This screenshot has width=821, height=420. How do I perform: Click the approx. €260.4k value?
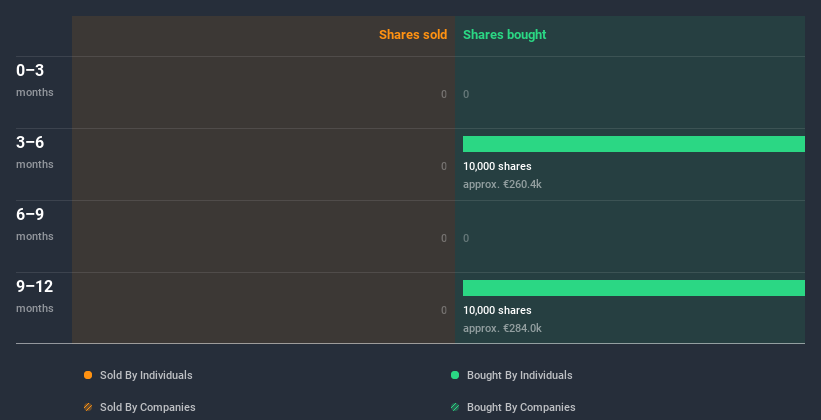click(x=502, y=184)
